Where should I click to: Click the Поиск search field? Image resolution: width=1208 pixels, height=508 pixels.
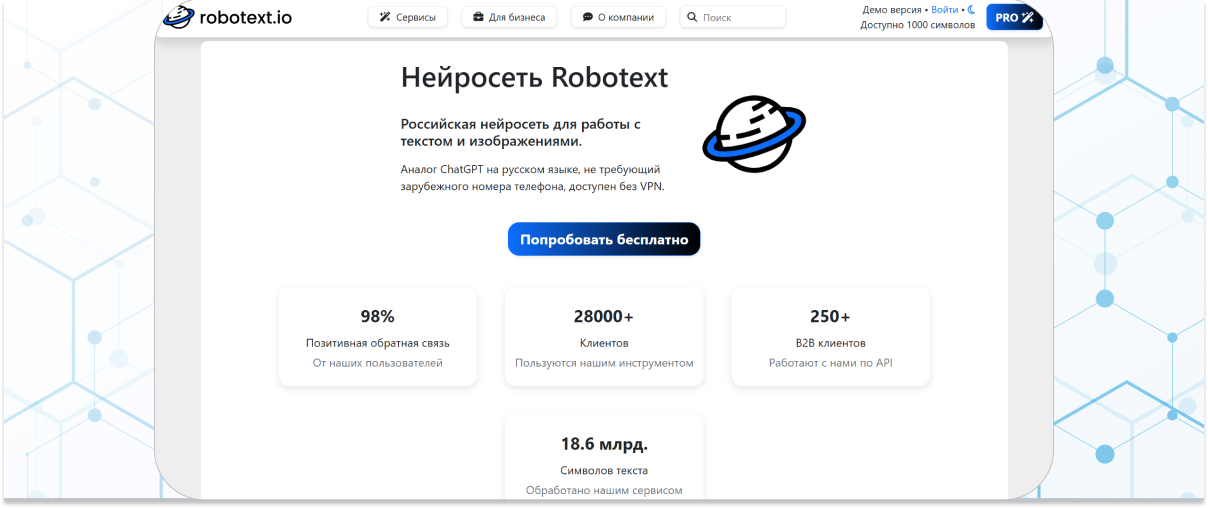[733, 17]
